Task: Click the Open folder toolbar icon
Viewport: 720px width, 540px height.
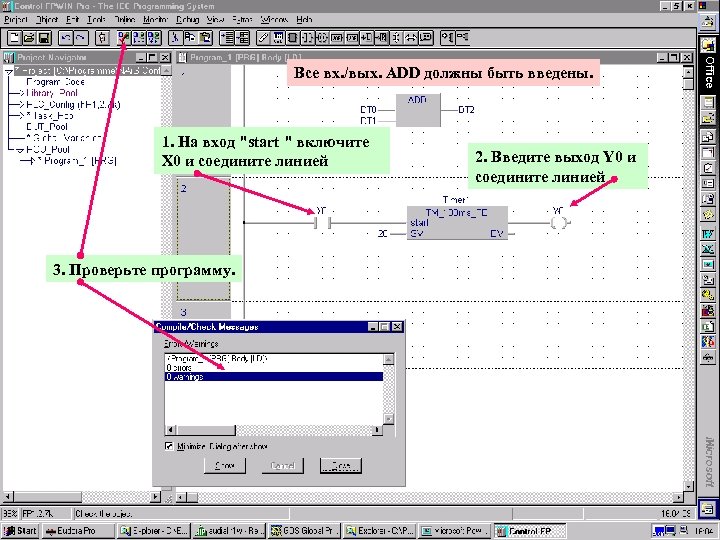Action: pos(29,38)
